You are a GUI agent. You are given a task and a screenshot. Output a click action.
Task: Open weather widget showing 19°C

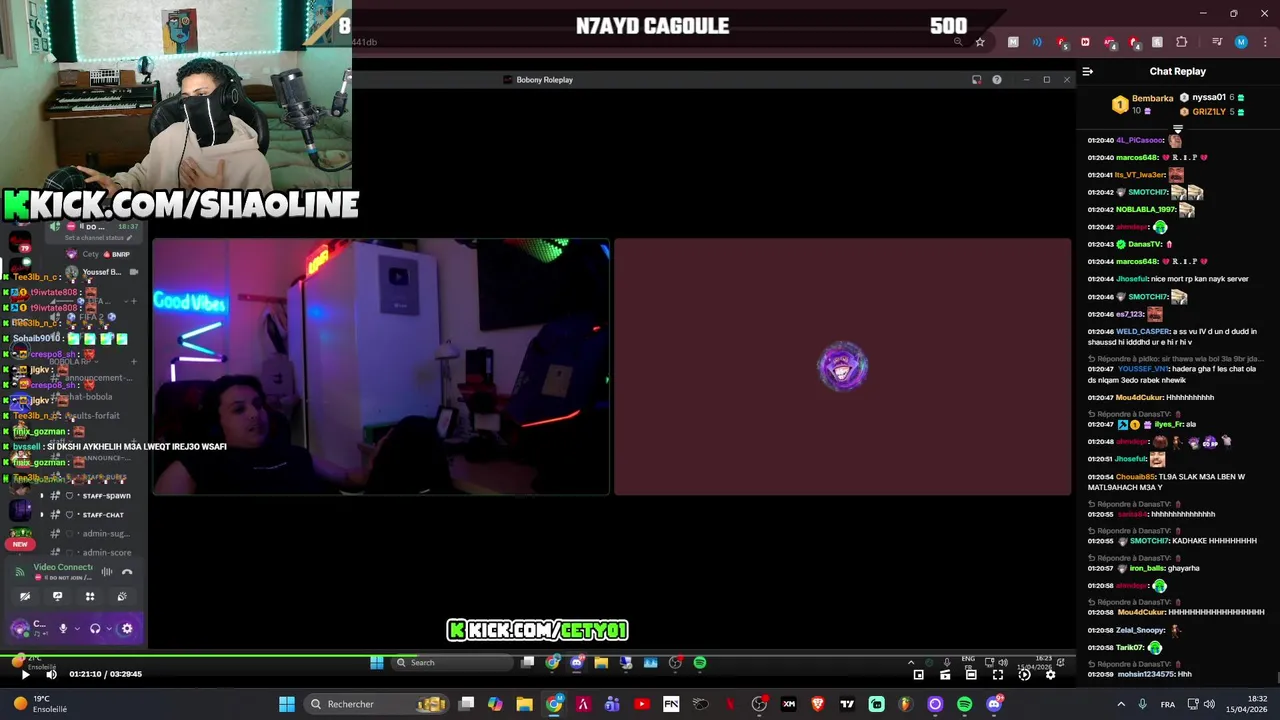36,704
